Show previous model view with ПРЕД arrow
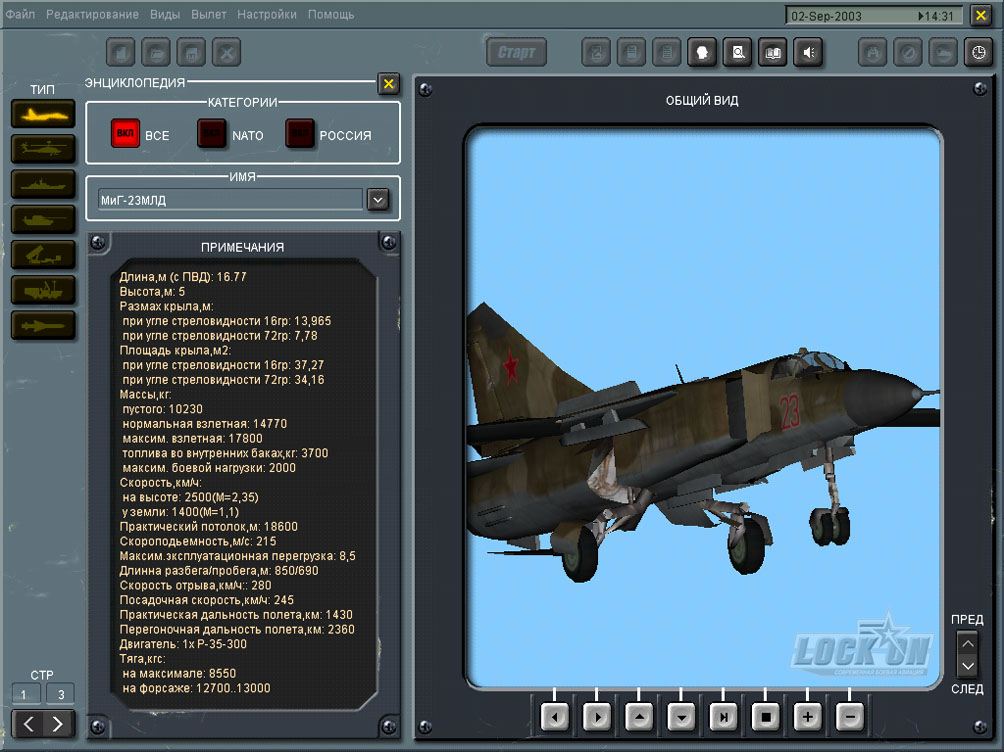The image size is (1004, 752). pos(967,643)
